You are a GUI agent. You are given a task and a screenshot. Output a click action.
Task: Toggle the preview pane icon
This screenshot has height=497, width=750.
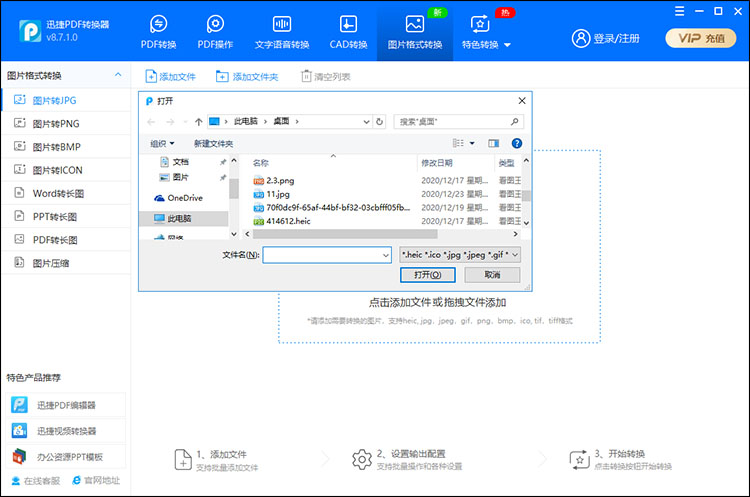493,143
